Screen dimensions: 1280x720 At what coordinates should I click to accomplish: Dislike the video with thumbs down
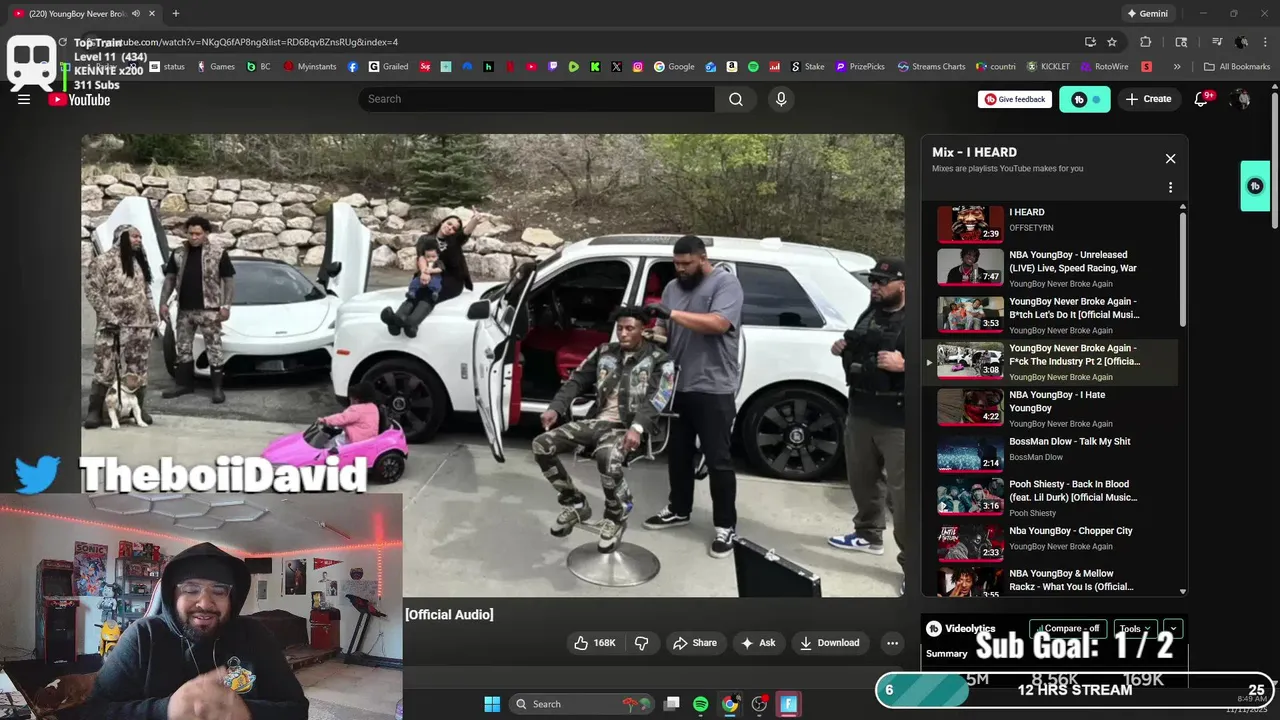click(x=642, y=643)
